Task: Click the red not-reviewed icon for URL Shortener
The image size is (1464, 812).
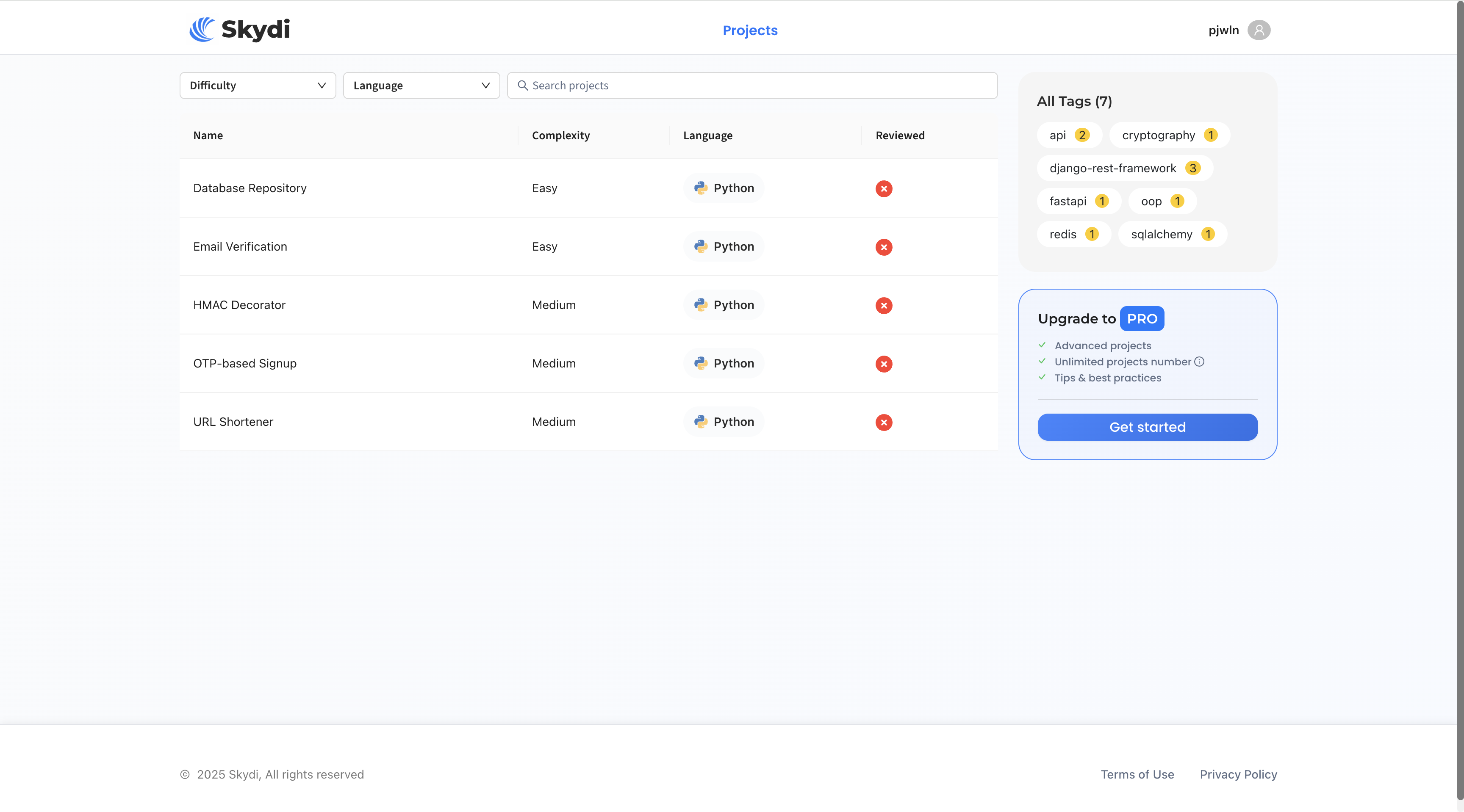Action: click(884, 423)
